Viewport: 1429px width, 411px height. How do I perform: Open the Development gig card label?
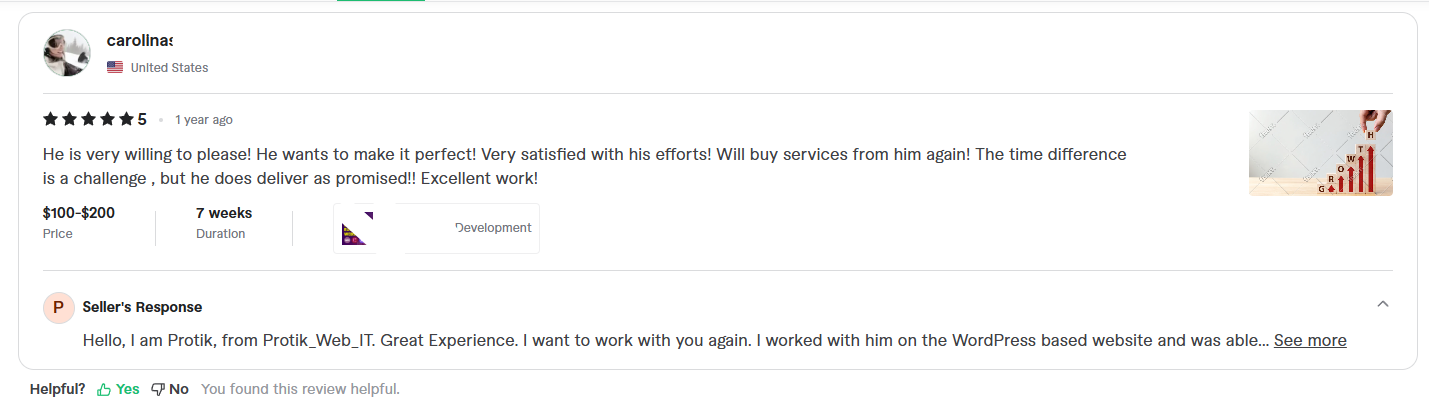coord(493,228)
